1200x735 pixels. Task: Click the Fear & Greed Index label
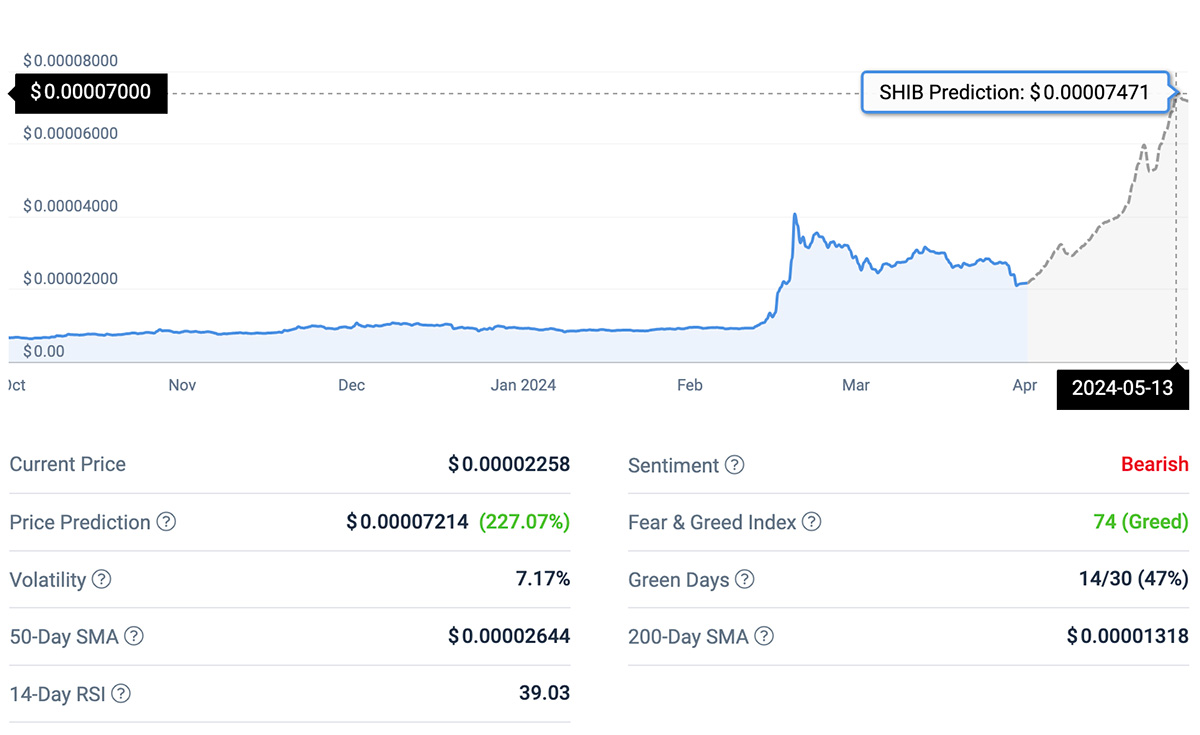click(712, 522)
